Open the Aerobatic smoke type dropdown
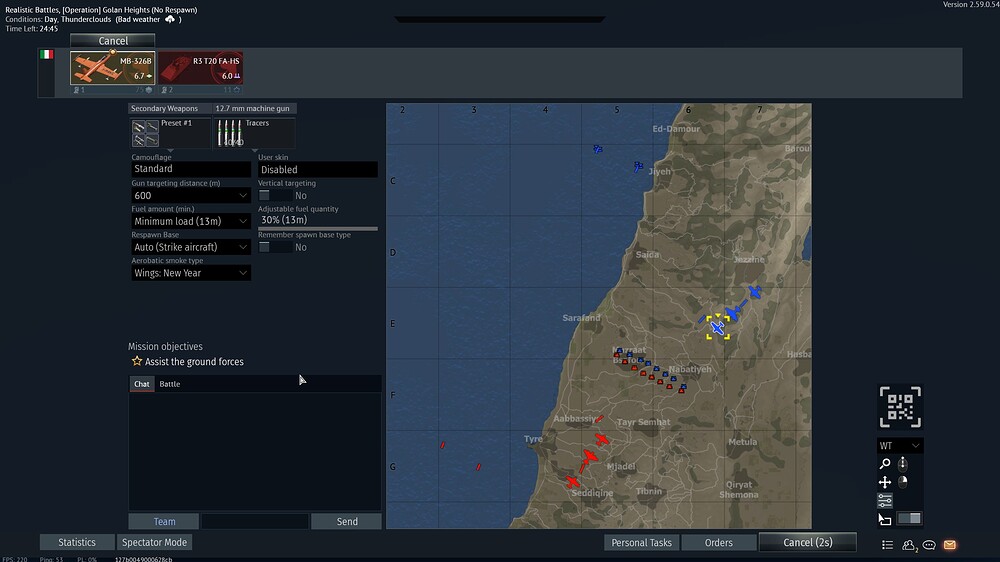 (191, 272)
